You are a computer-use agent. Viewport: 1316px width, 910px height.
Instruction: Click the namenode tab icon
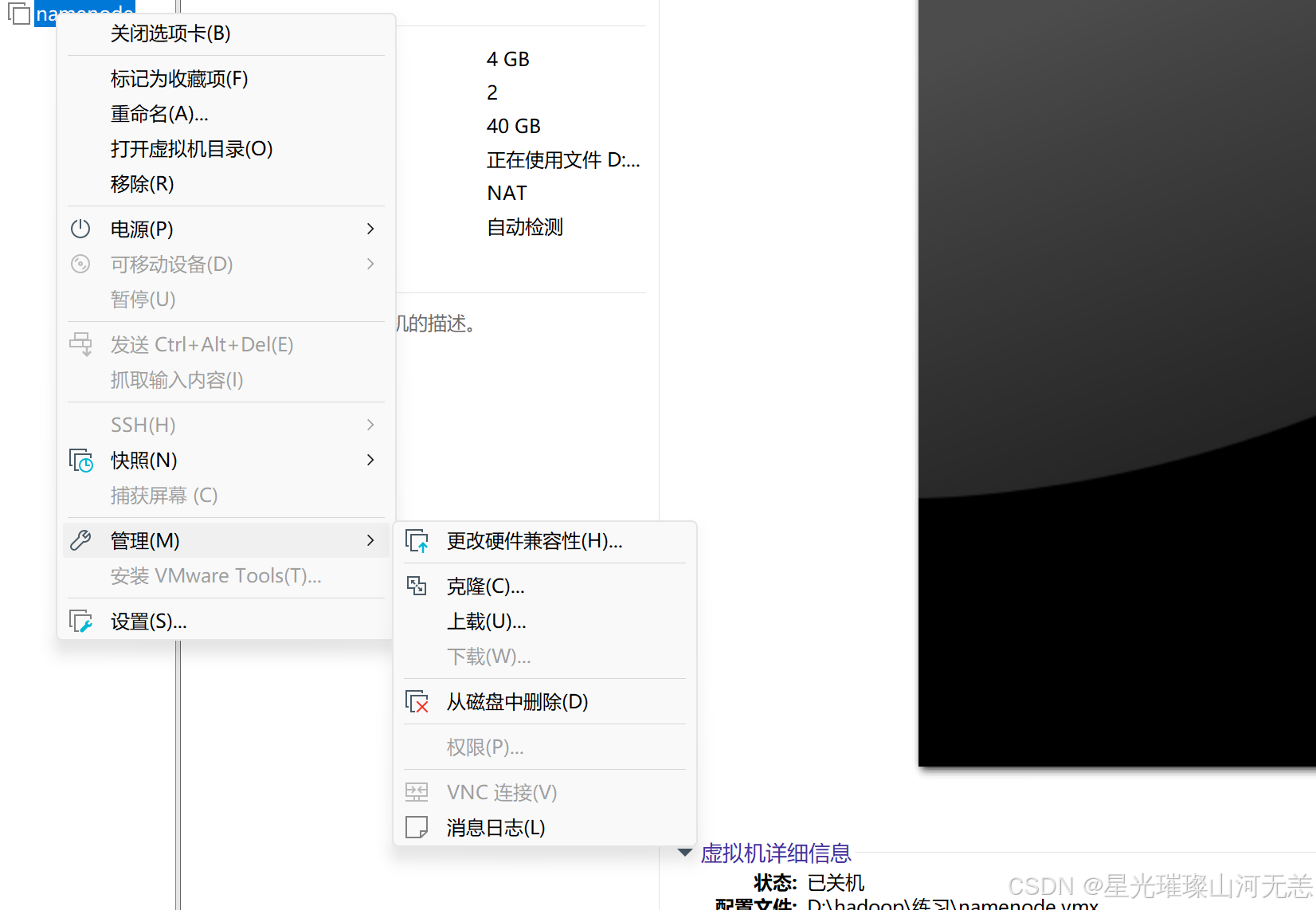(x=19, y=14)
